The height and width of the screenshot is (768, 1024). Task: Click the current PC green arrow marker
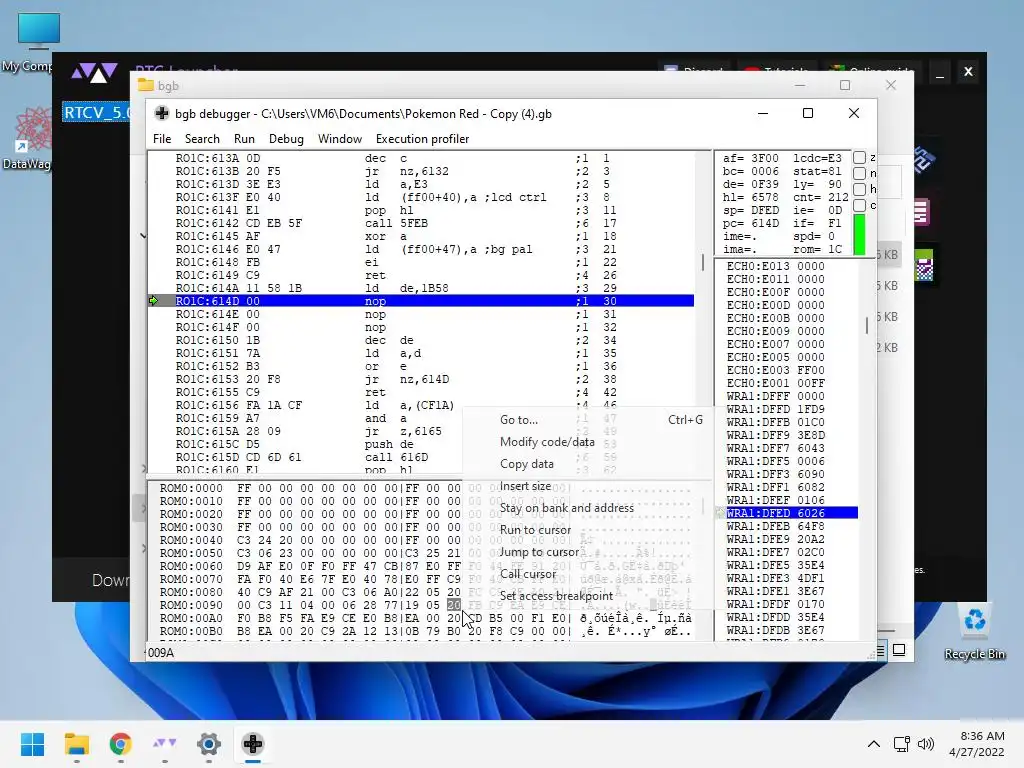coord(153,301)
